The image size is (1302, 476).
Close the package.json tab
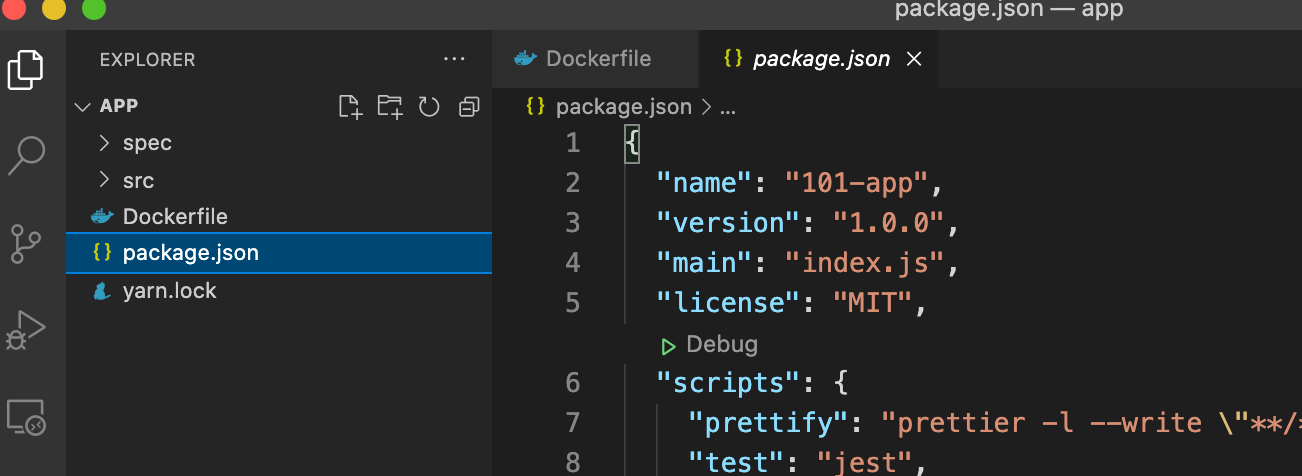[913, 59]
